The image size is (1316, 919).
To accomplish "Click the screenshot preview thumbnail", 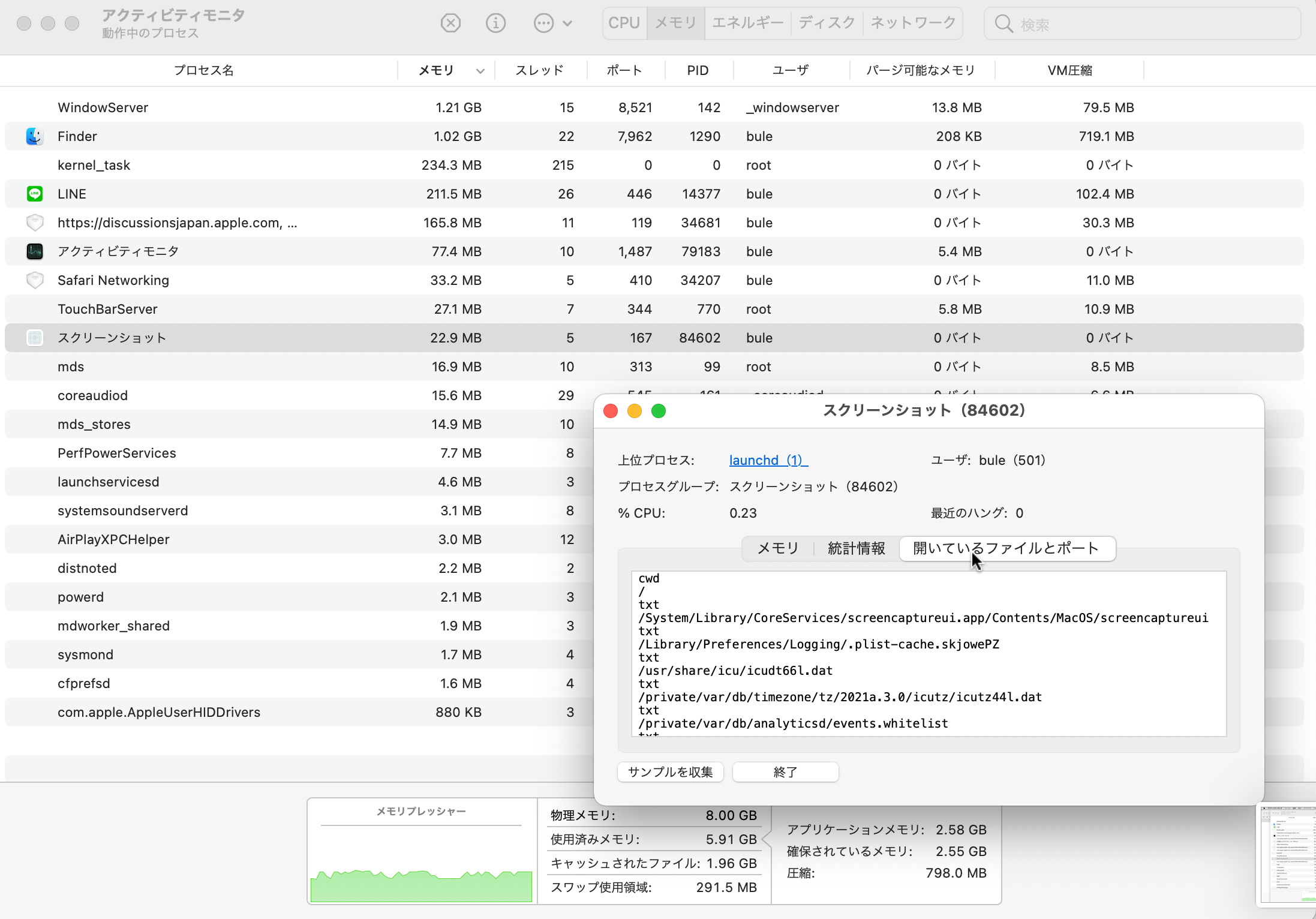I will (x=1287, y=855).
